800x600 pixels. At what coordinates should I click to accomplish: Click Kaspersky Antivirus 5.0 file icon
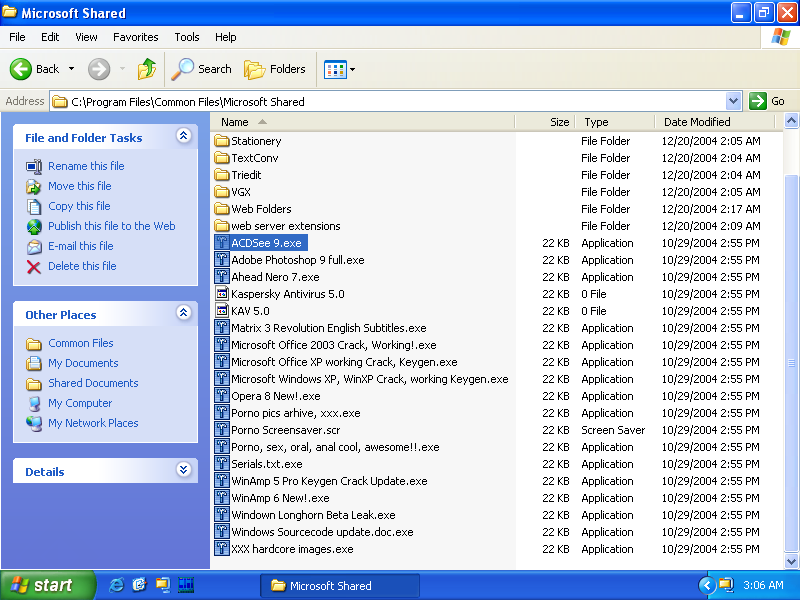tap(221, 294)
